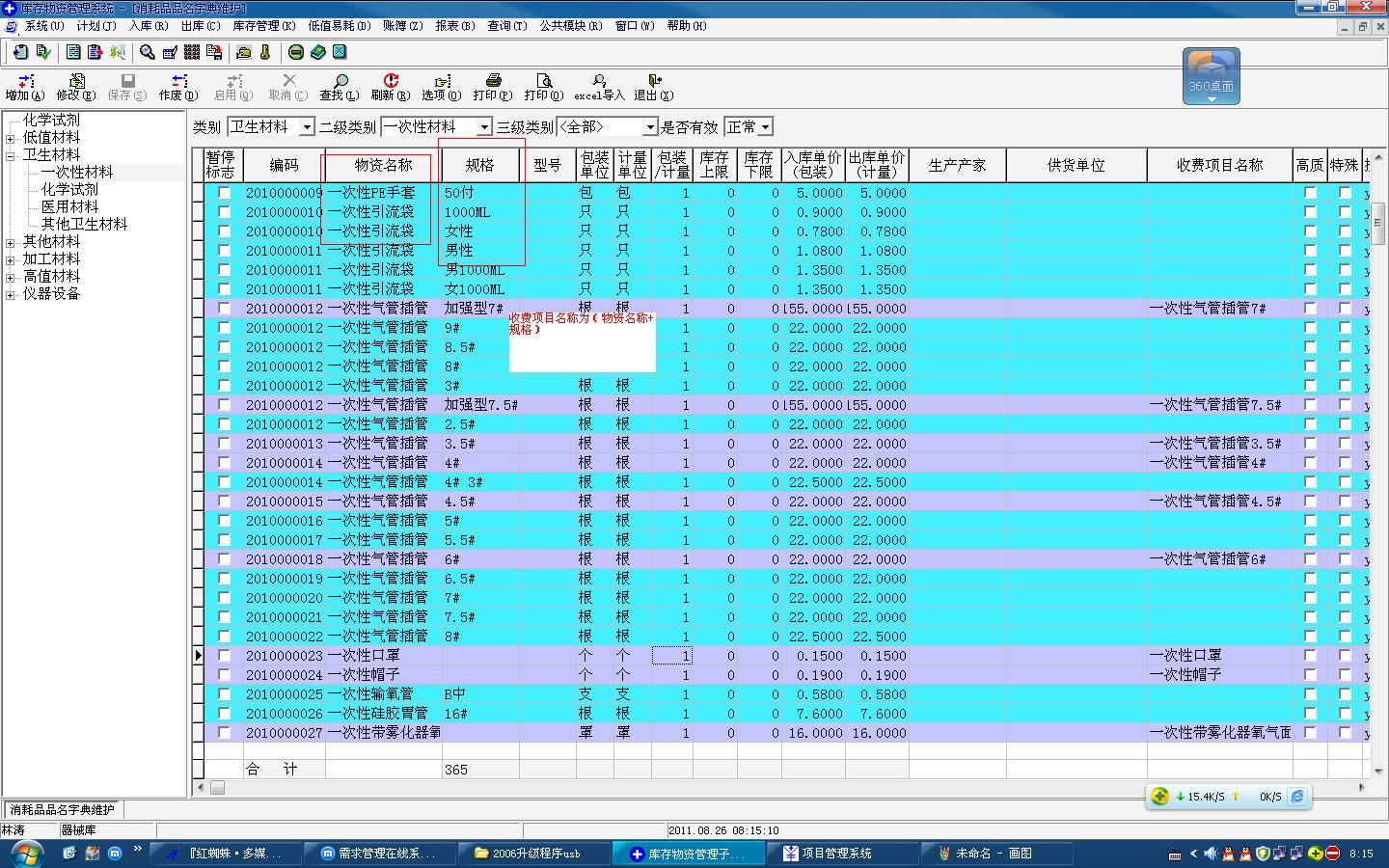Click the green book icon in the top toolbar

click(x=318, y=52)
